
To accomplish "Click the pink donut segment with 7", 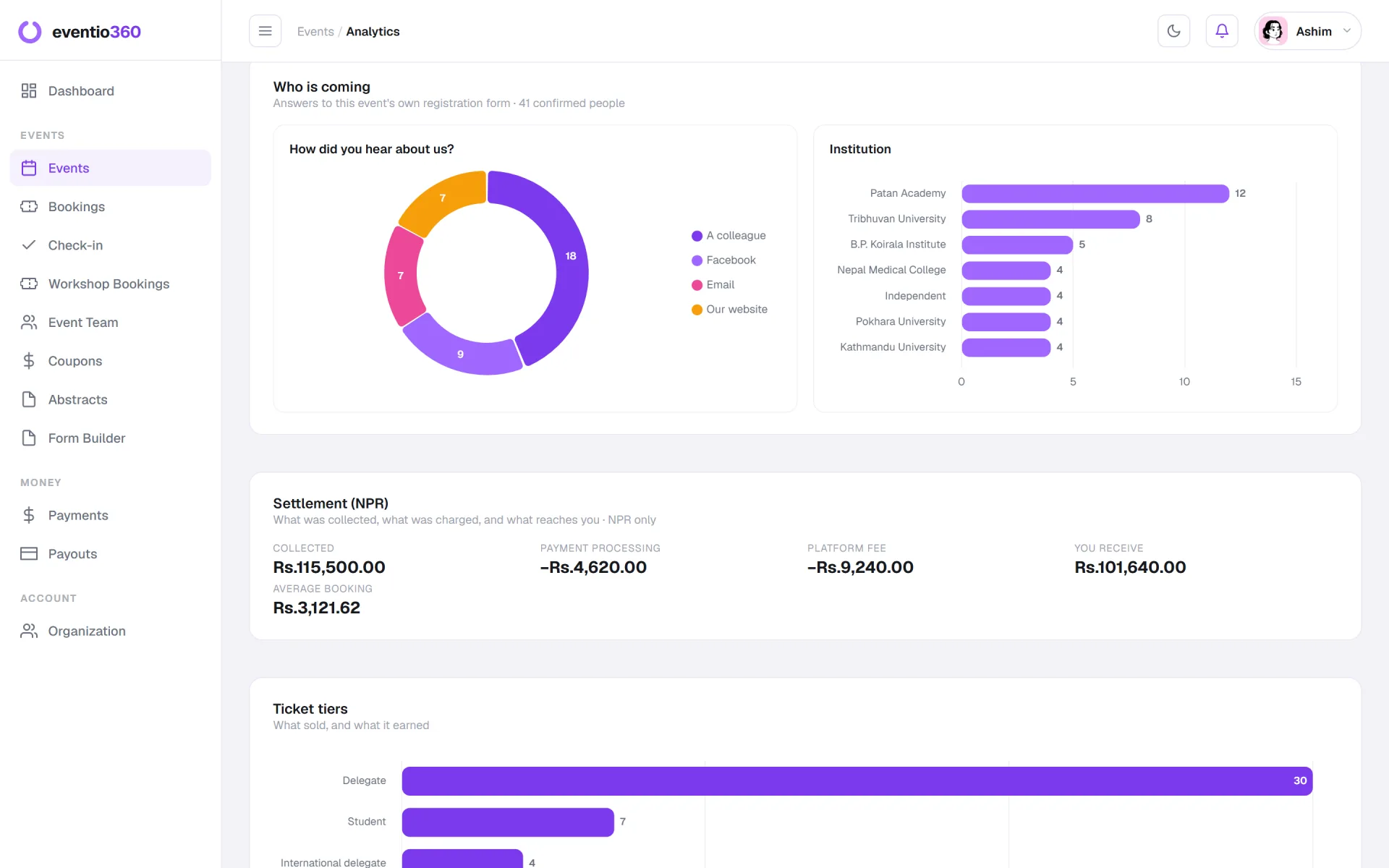I will click(401, 276).
